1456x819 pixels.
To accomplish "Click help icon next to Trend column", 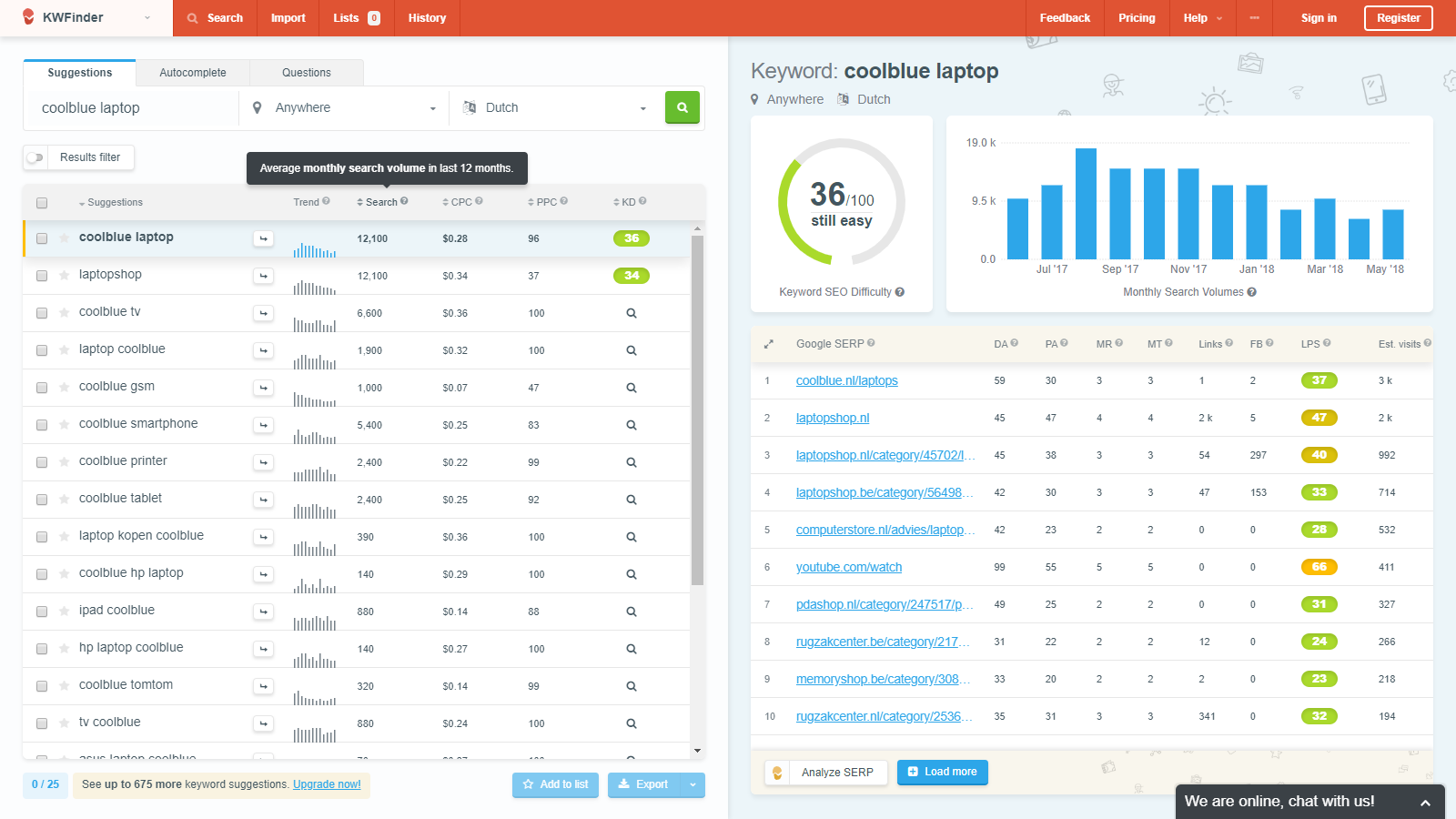I will tap(327, 201).
